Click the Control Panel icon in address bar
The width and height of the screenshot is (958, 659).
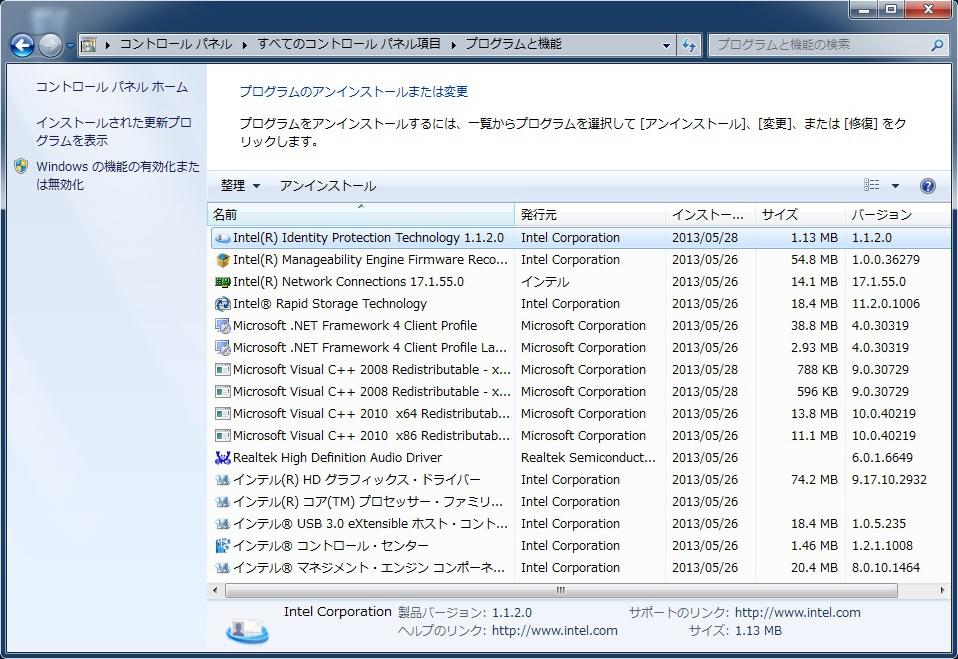click(x=89, y=45)
